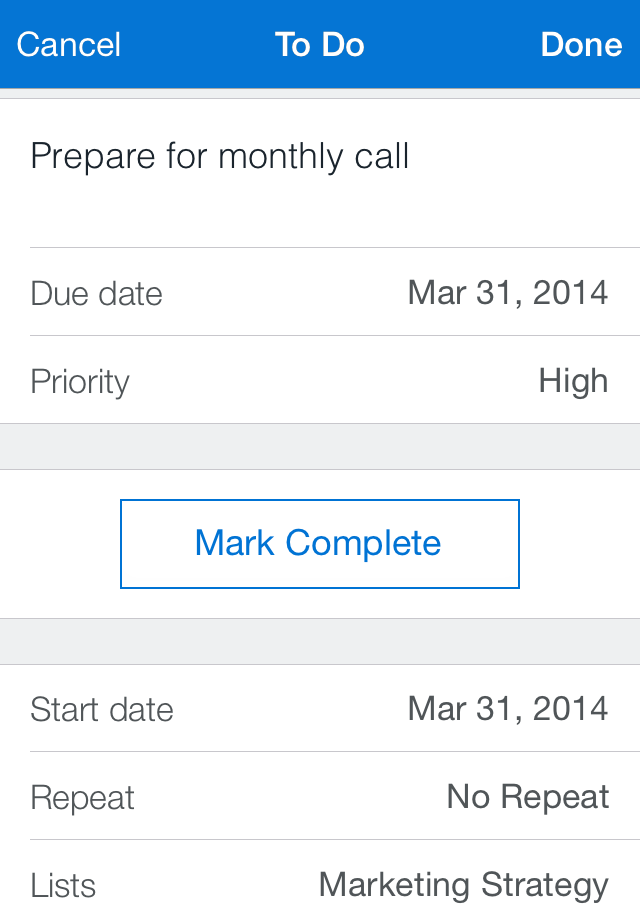Open the Due date row

tap(320, 293)
